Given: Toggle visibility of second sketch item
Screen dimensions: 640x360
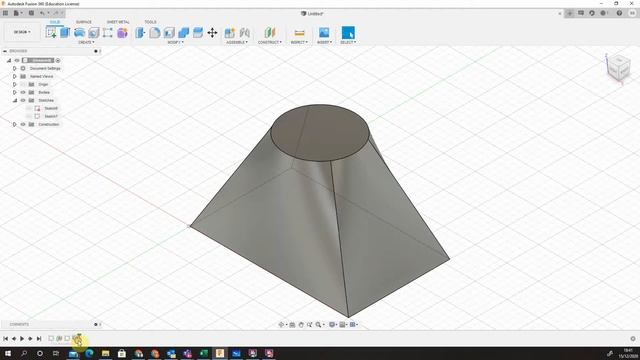Looking at the screenshot, I should click(29, 116).
